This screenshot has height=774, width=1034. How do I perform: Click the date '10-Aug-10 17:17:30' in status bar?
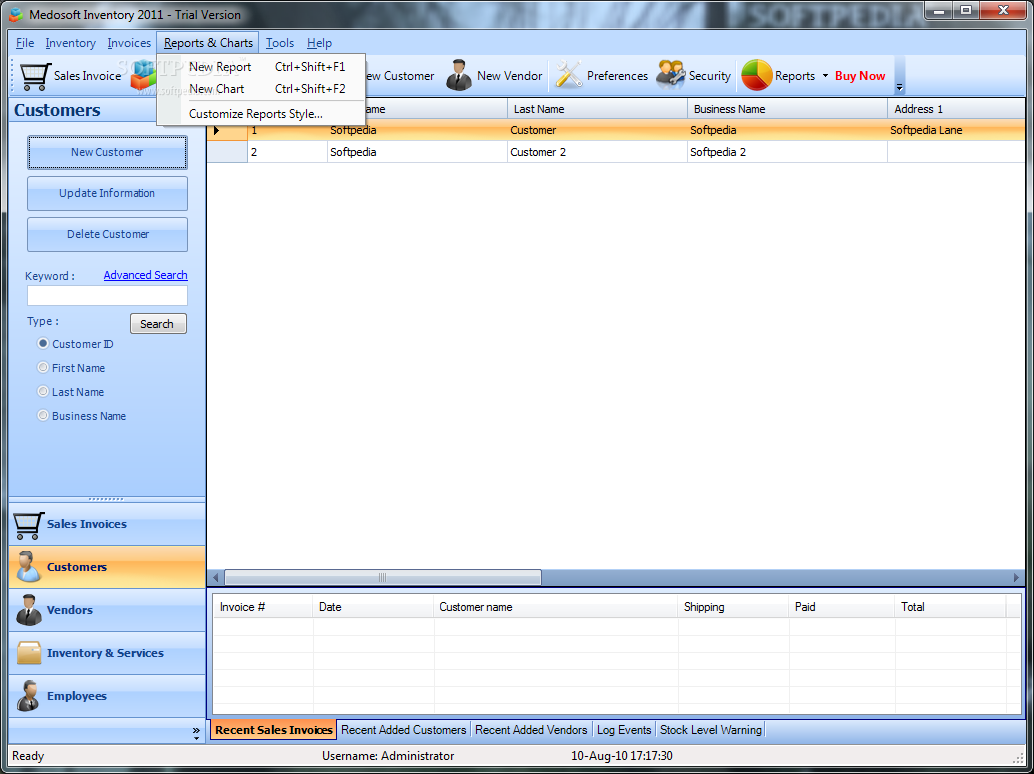coord(622,756)
